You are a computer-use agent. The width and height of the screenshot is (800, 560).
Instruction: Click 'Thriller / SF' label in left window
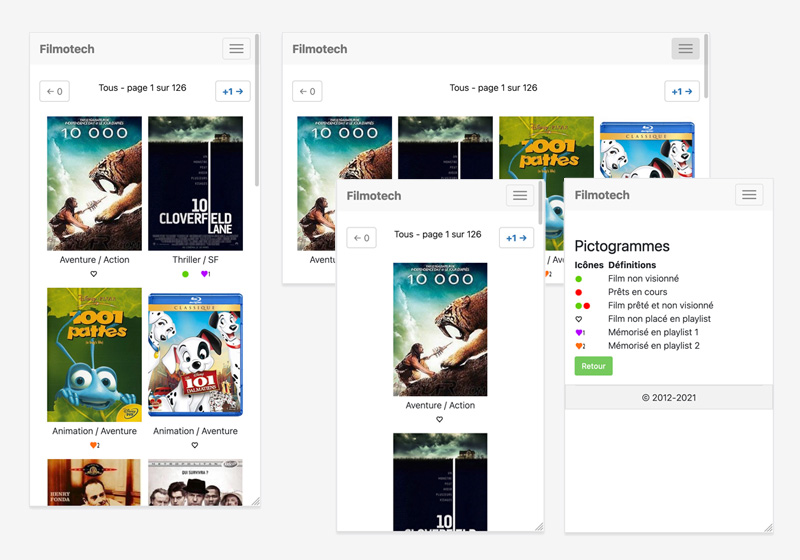[195, 260]
